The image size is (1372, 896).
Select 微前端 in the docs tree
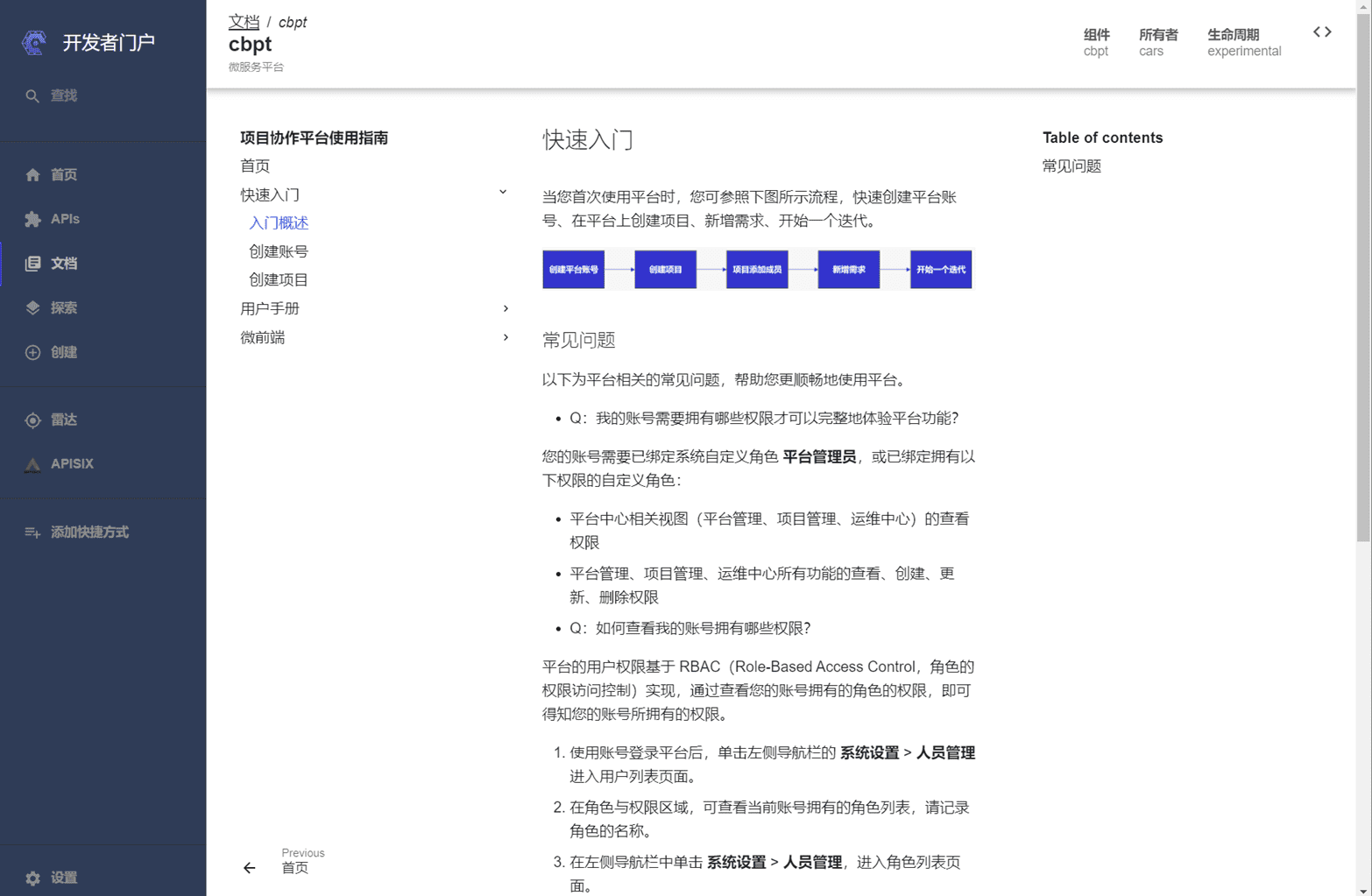coord(263,337)
